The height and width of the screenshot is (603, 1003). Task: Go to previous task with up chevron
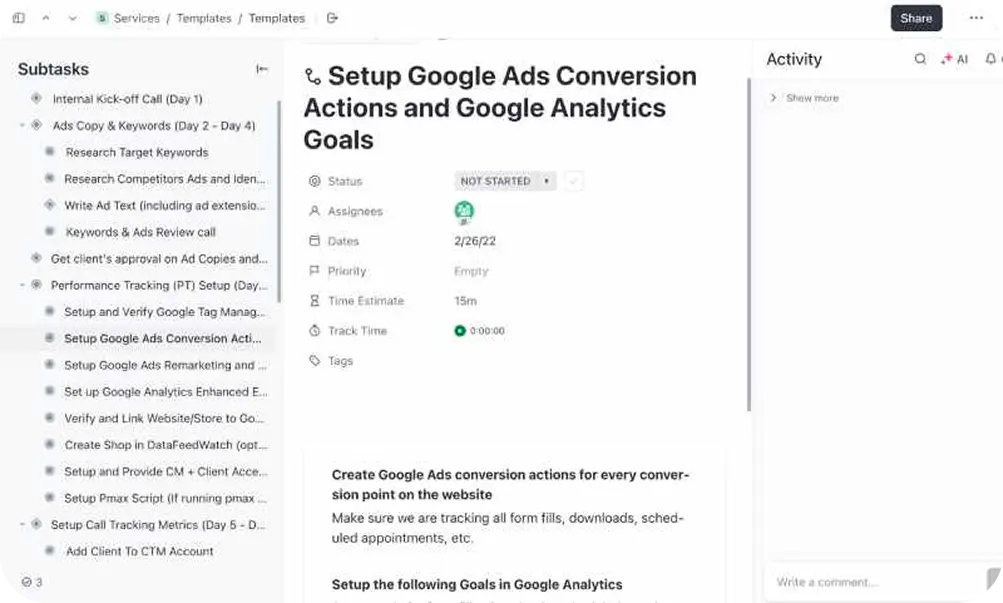[x=46, y=18]
